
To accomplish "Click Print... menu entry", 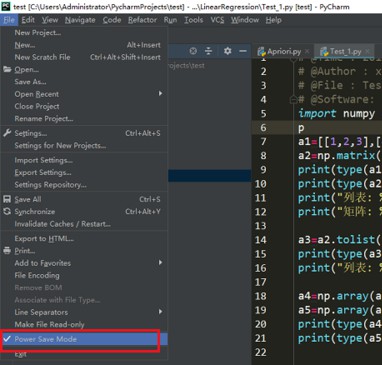I will pyautogui.click(x=83, y=251).
